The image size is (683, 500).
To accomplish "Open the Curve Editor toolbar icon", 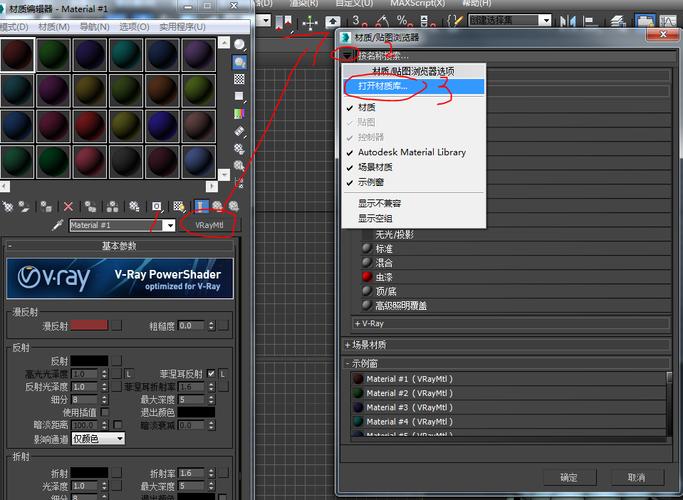I will point(668,21).
